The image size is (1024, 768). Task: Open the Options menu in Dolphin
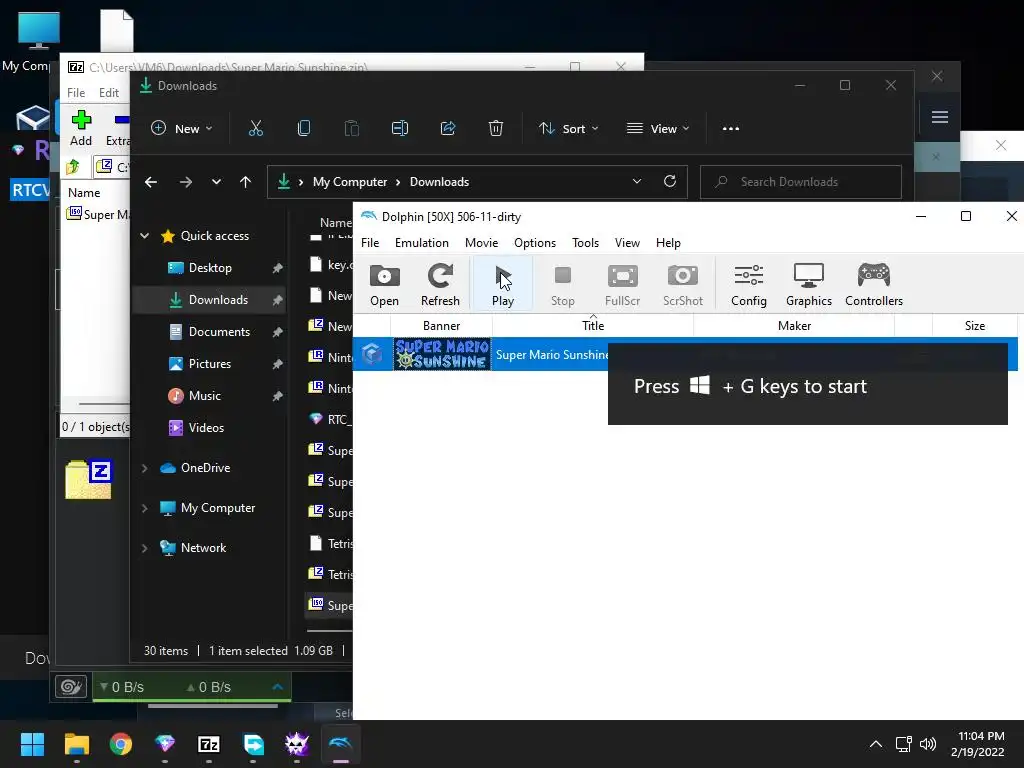click(x=534, y=243)
